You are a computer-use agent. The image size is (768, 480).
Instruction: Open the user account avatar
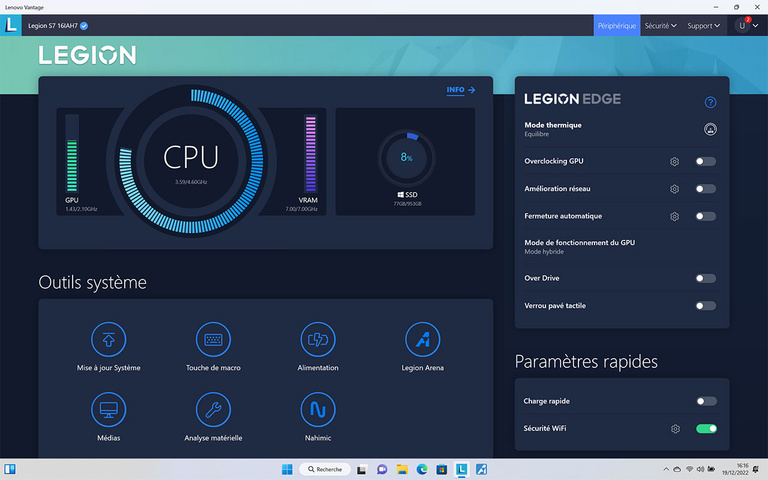click(x=742, y=26)
